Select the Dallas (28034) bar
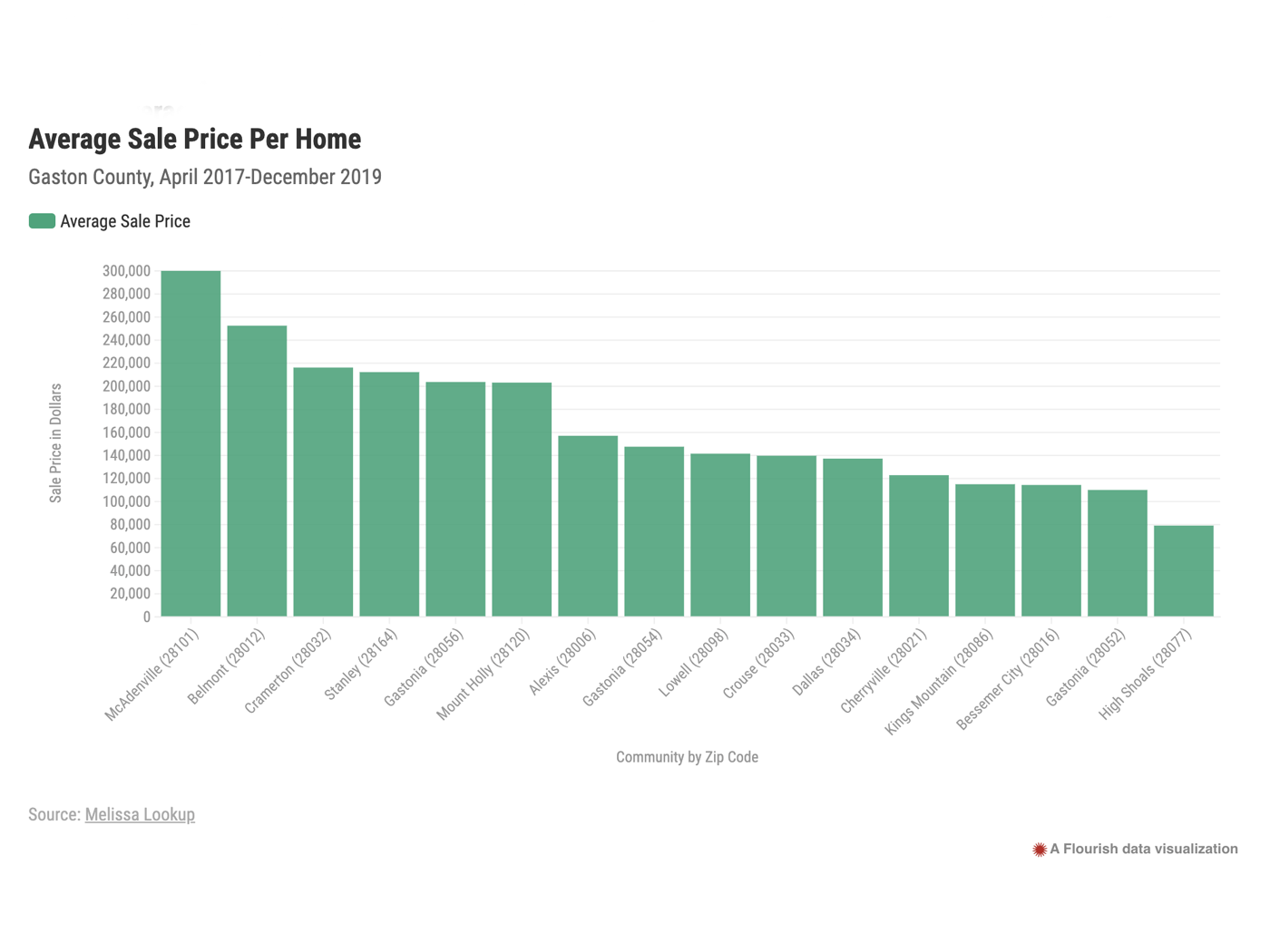Image resolution: width=1270 pixels, height=952 pixels. point(853,538)
